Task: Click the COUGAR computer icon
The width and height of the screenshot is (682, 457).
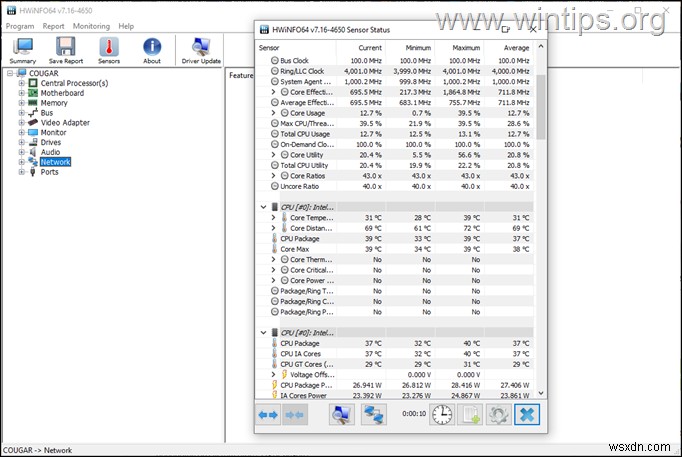Action: coord(22,73)
